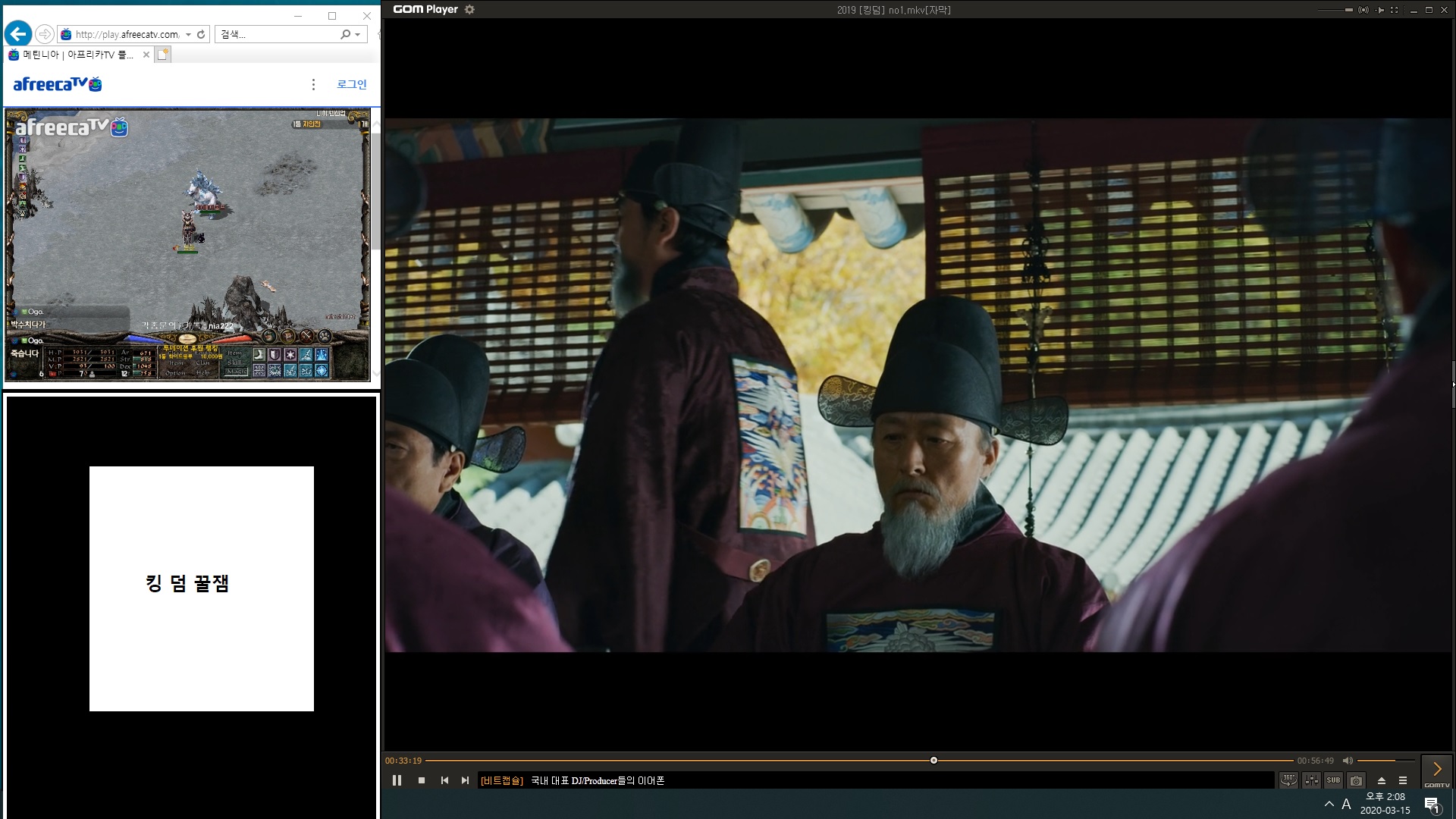The height and width of the screenshot is (819, 1456).
Task: Expand the GOMTV side panel
Action: click(x=1437, y=771)
